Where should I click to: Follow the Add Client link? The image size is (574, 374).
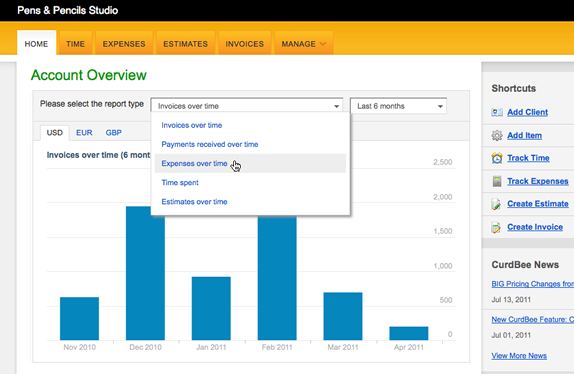(x=528, y=112)
